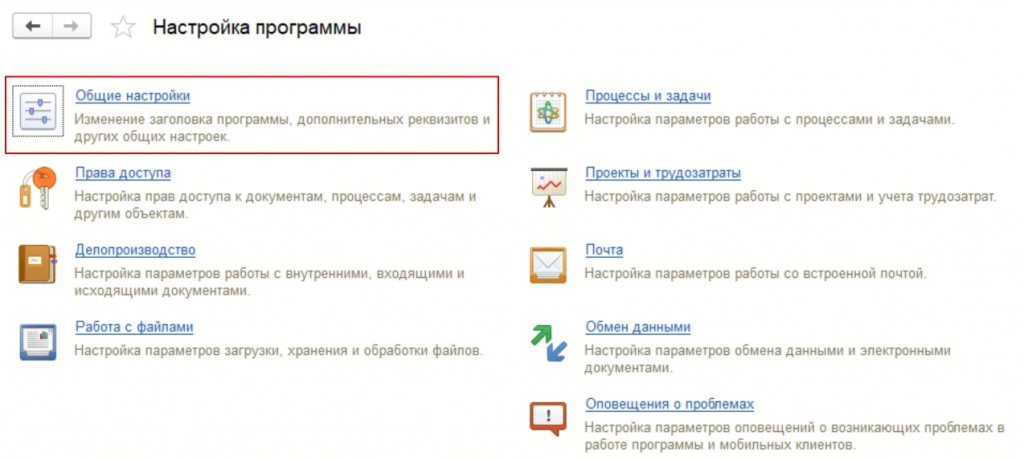Click the Делопроизводство brown folder icon

tap(38, 264)
